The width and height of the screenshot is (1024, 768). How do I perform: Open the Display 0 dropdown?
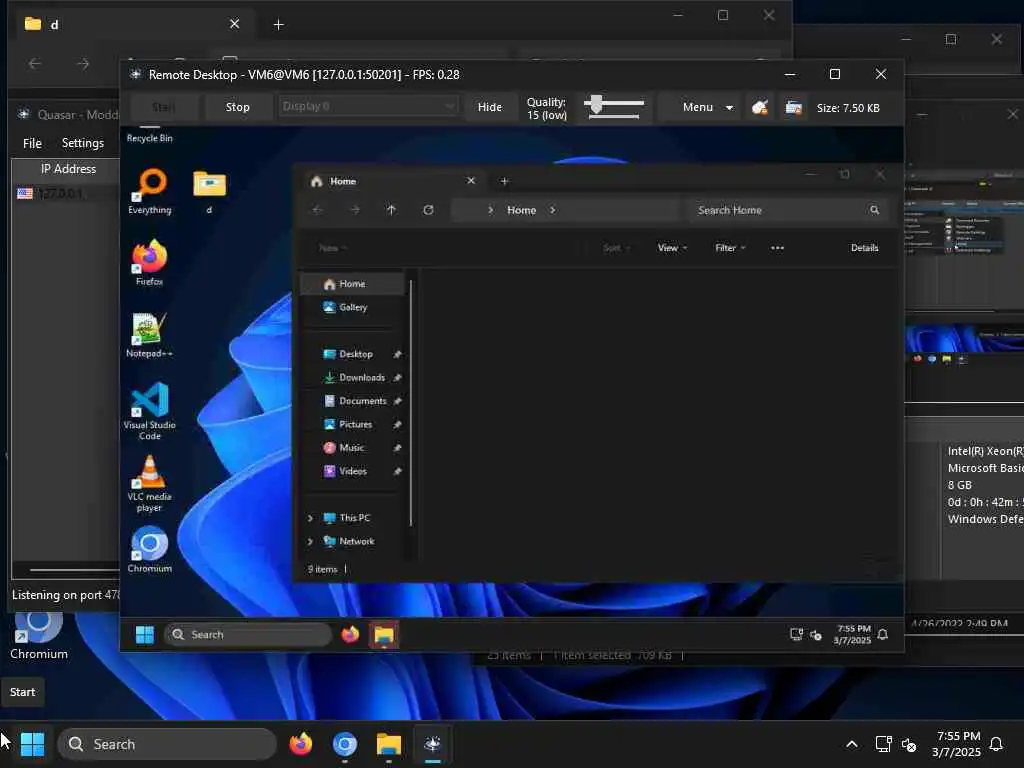369,106
